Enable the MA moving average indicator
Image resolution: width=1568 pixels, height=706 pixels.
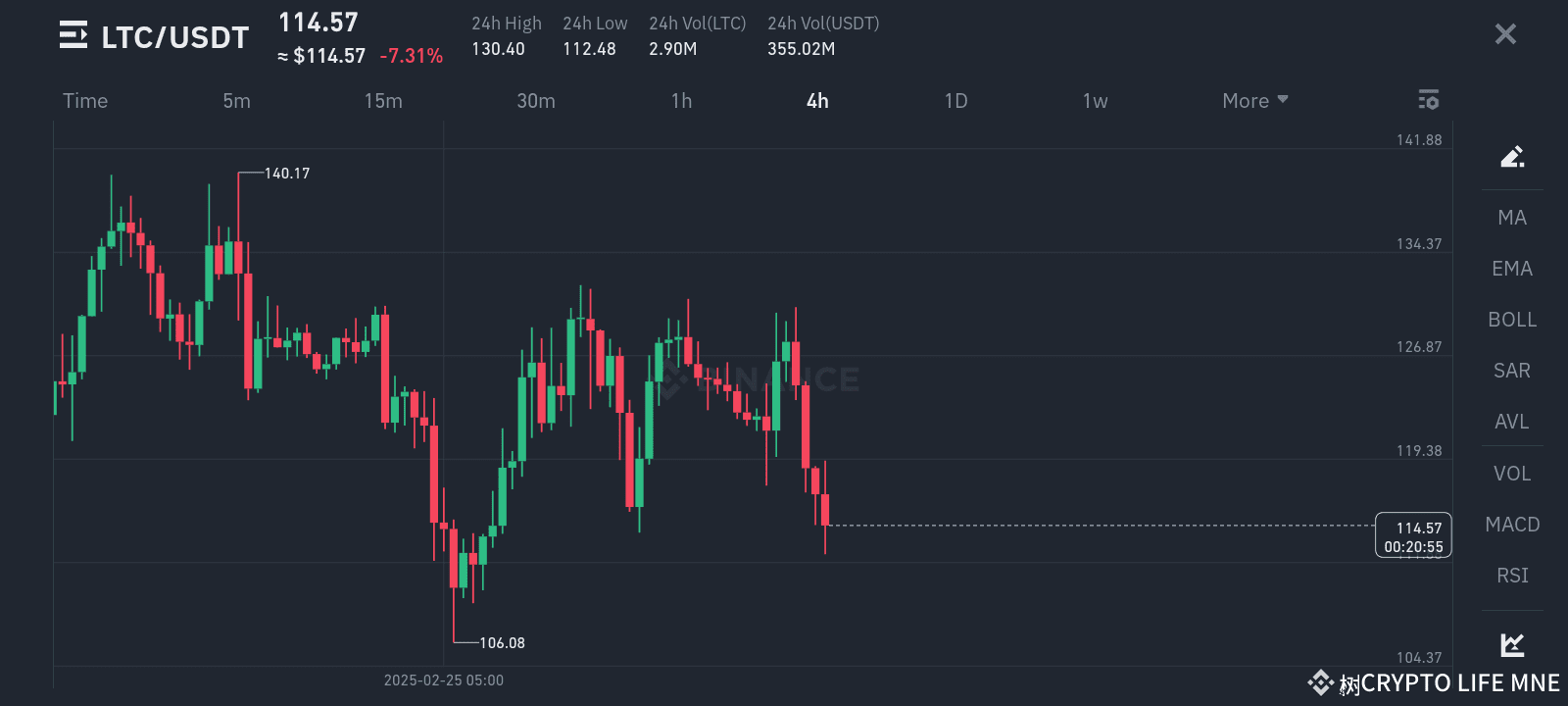coord(1511,217)
